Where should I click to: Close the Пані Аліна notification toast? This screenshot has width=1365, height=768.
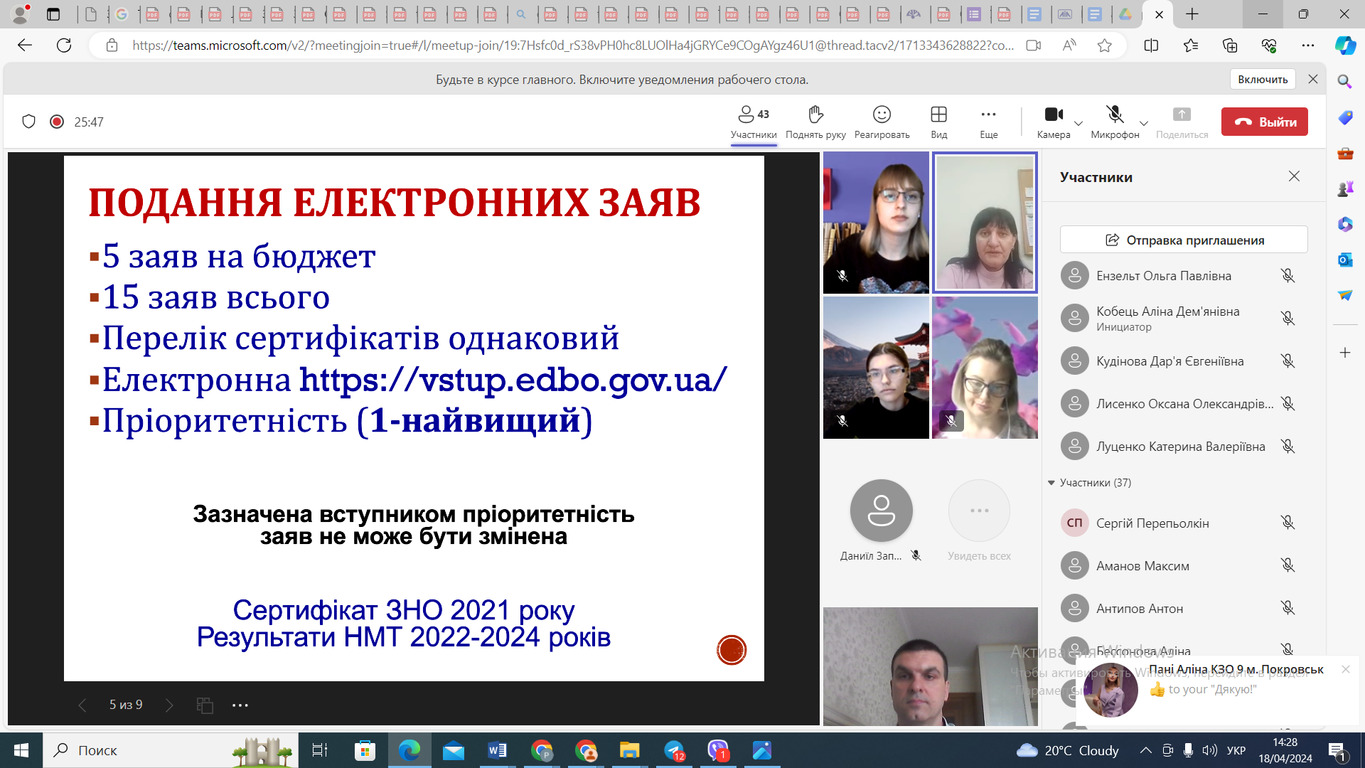click(x=1346, y=669)
